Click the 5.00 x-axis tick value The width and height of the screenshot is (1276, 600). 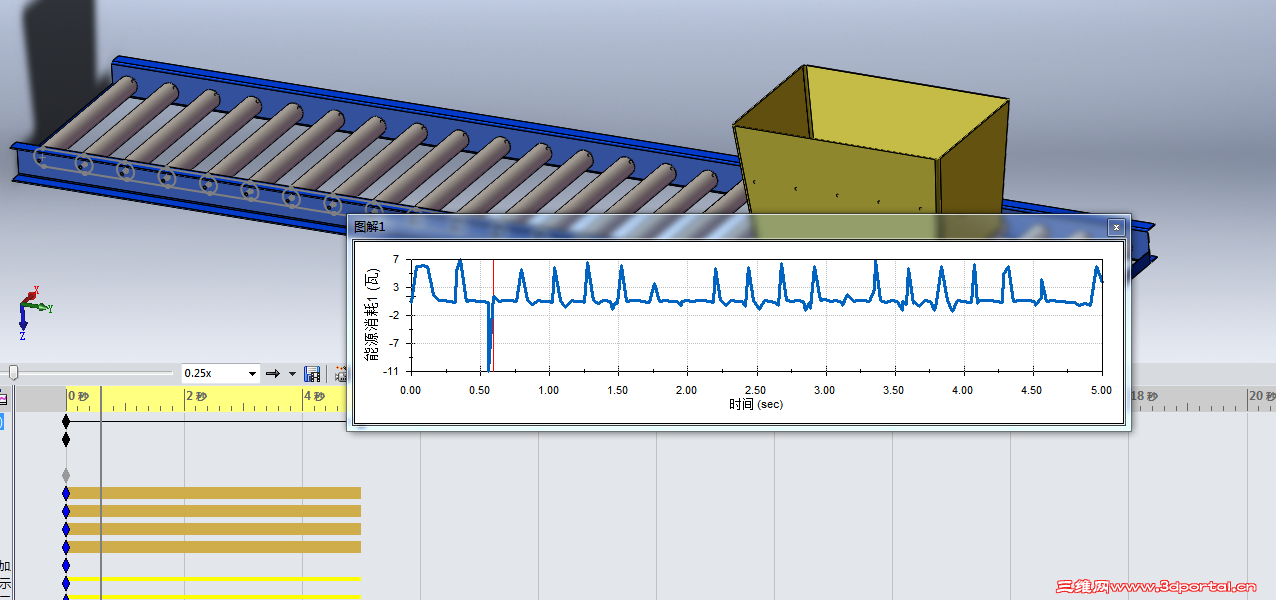click(1100, 390)
